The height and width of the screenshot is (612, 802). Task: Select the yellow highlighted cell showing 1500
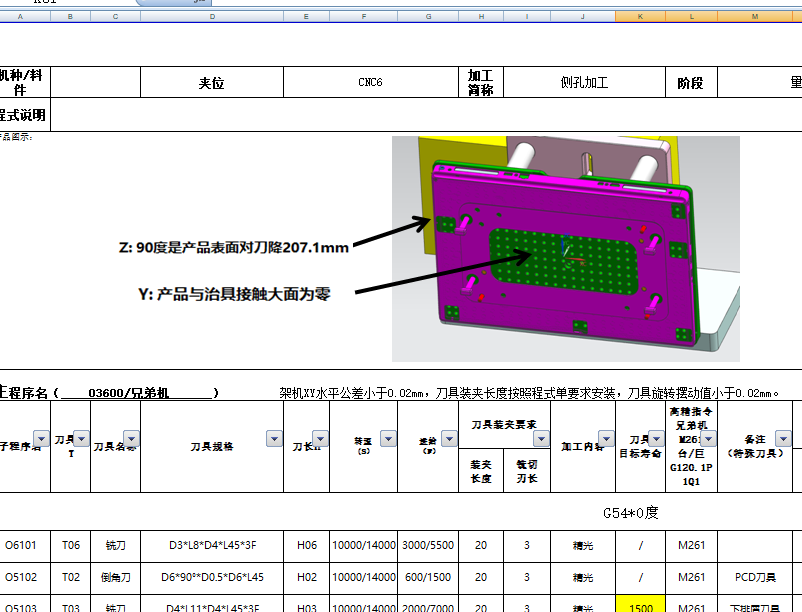pos(640,608)
